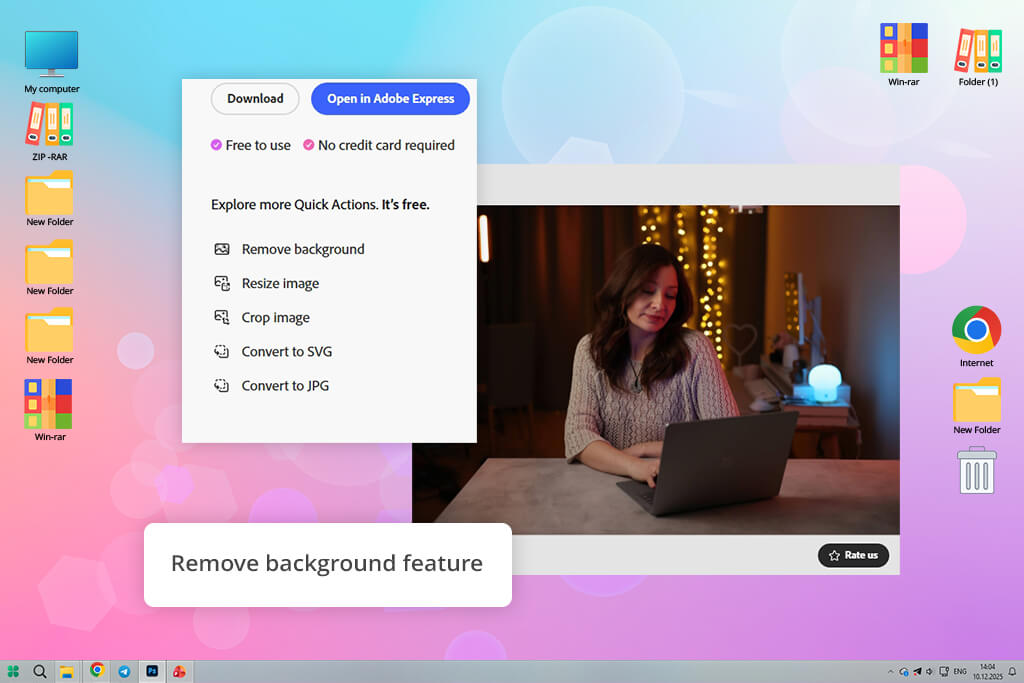Select the New Folder icon below Internet
The image size is (1024, 683).
coord(976,406)
